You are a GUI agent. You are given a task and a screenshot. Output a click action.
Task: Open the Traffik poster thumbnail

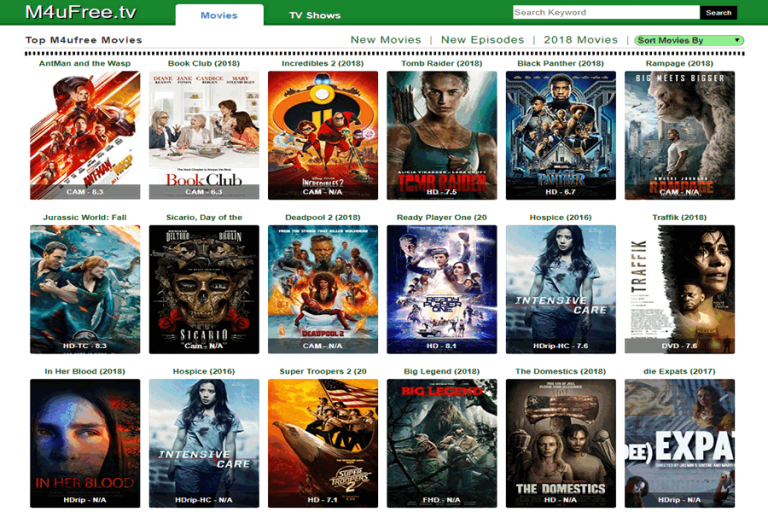(x=679, y=289)
